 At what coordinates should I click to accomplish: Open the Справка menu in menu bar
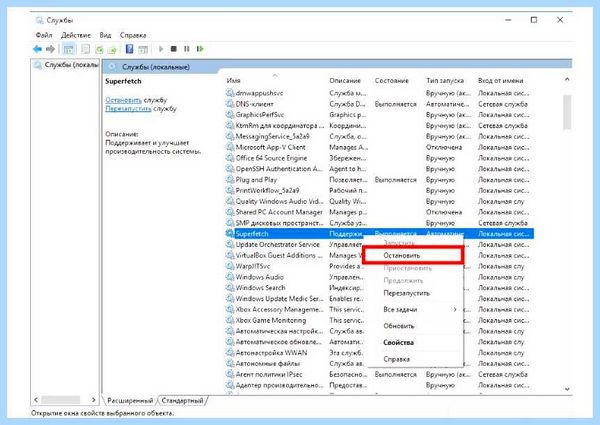coord(133,35)
